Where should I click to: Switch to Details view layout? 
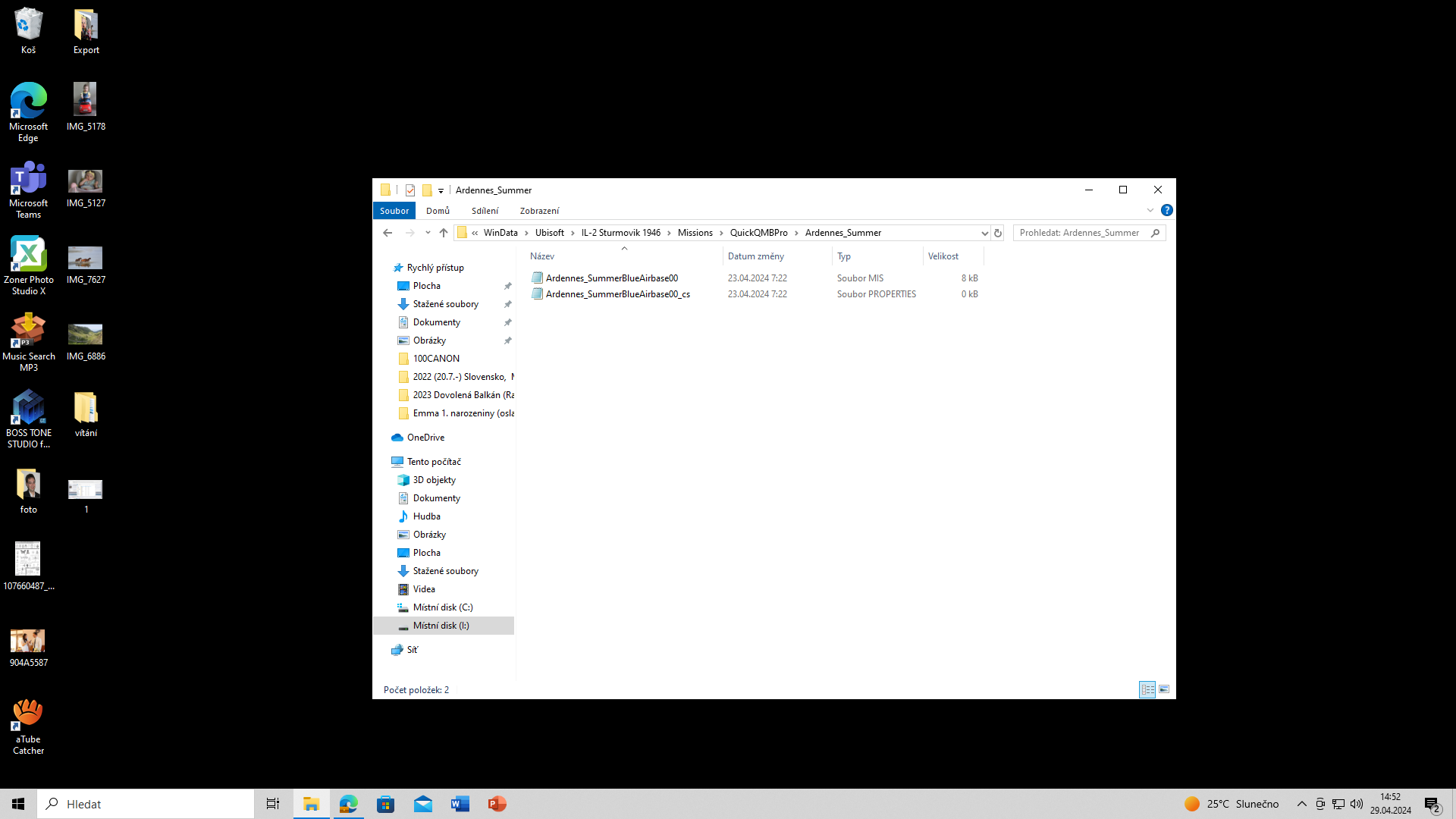pyautogui.click(x=1147, y=689)
